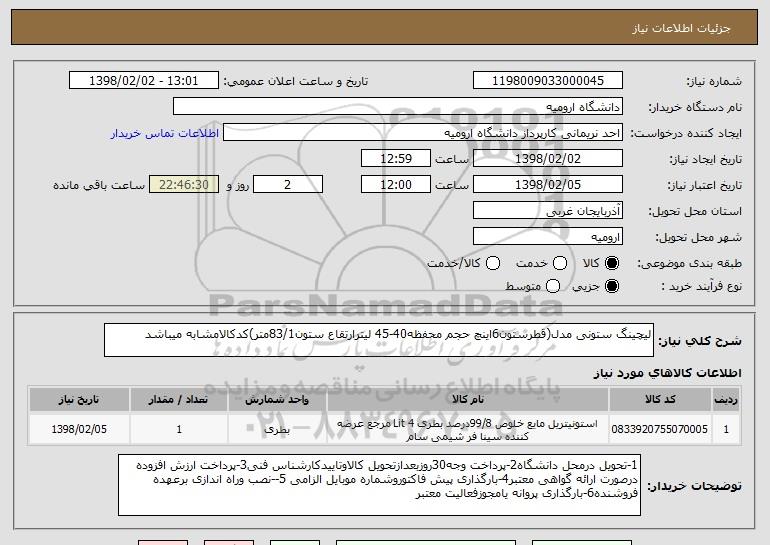Click the شماره نیاز field 1198009033000045
This screenshot has height=545, width=770.
[548, 81]
